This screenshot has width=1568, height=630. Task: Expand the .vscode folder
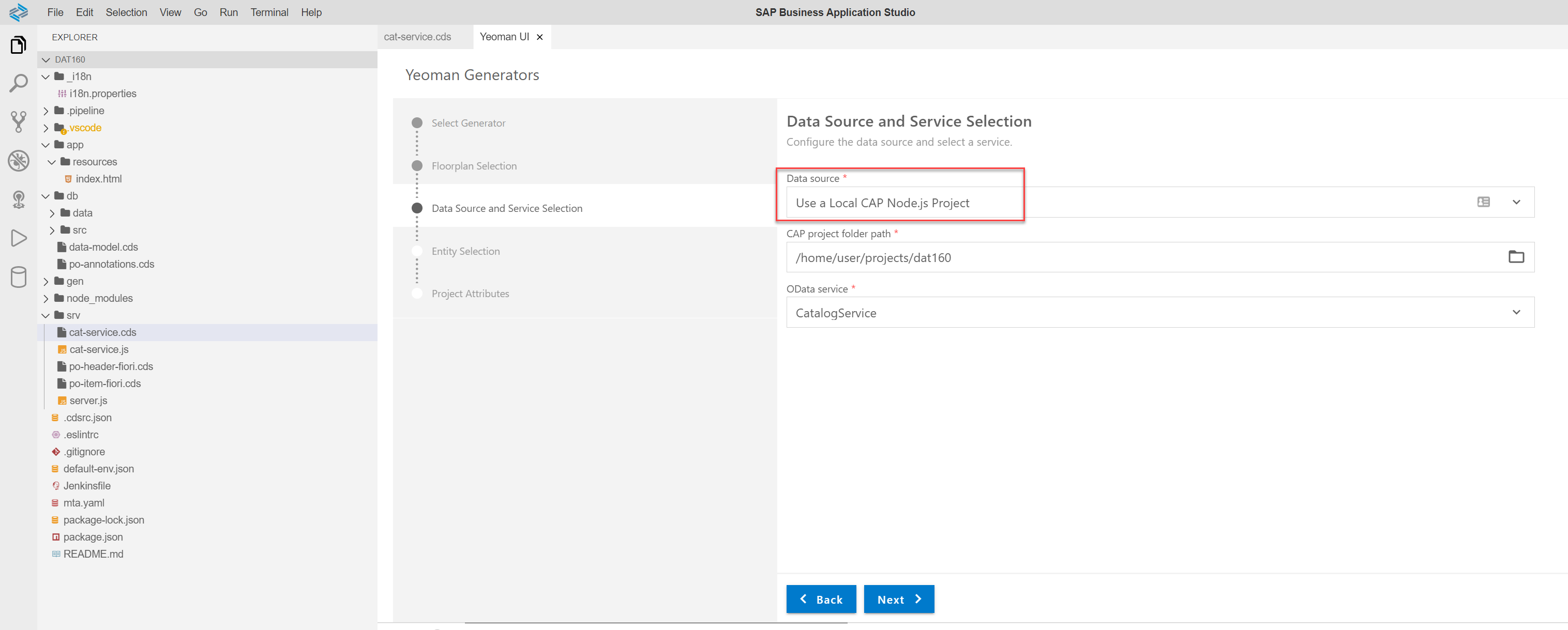click(x=46, y=128)
